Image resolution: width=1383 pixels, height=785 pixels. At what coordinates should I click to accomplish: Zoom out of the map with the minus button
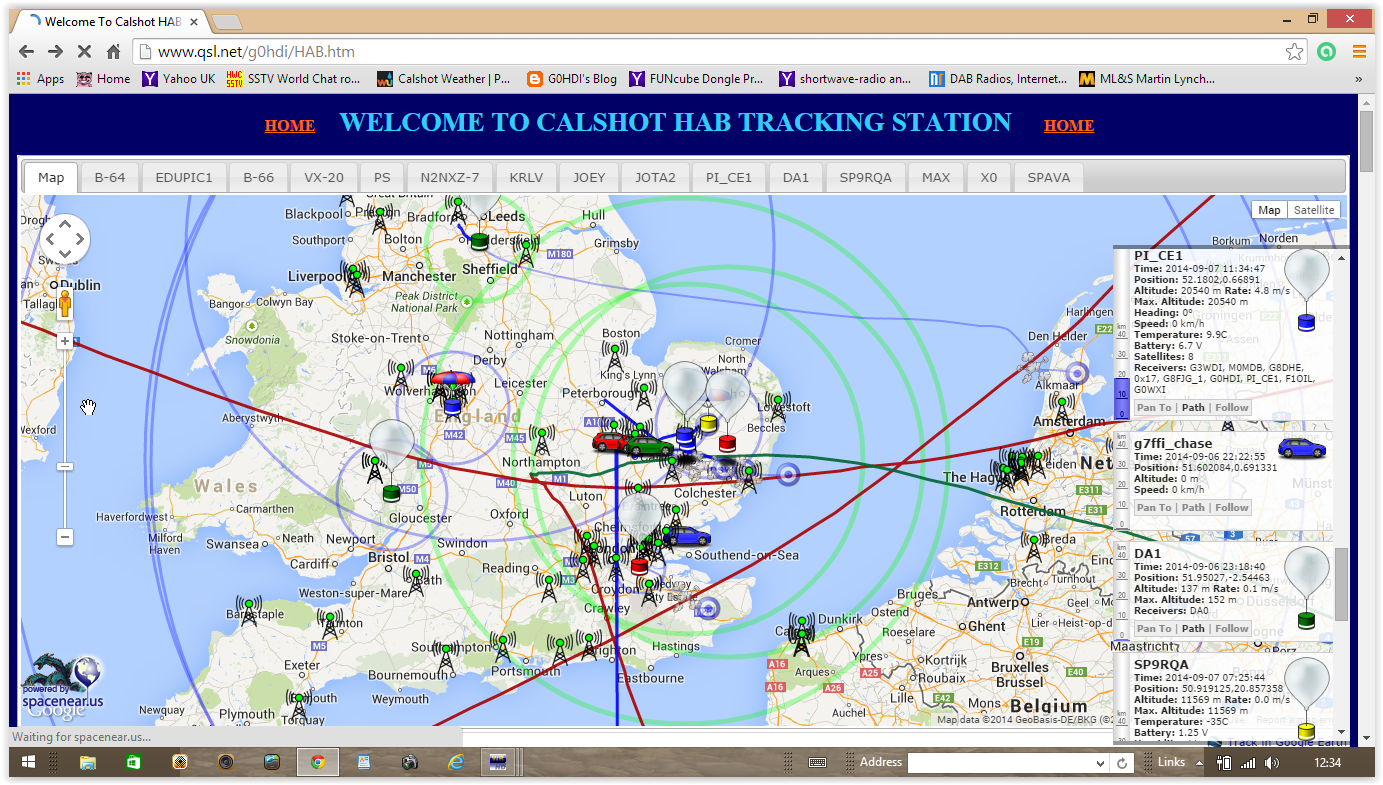tap(65, 537)
